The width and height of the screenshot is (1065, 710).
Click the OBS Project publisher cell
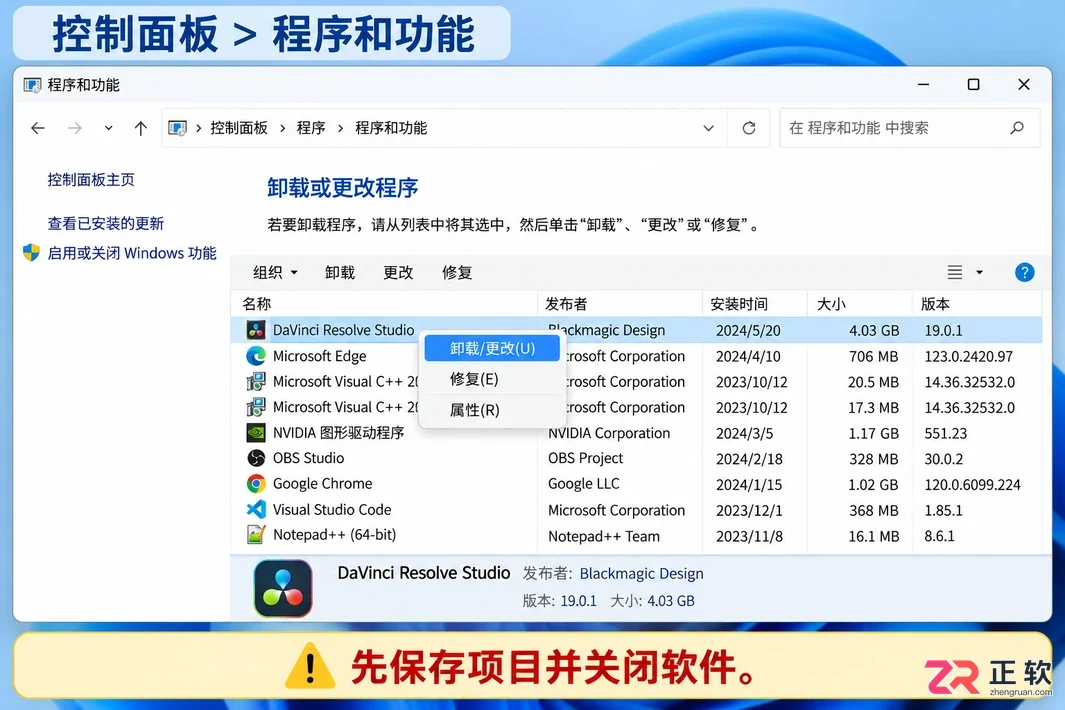585,458
